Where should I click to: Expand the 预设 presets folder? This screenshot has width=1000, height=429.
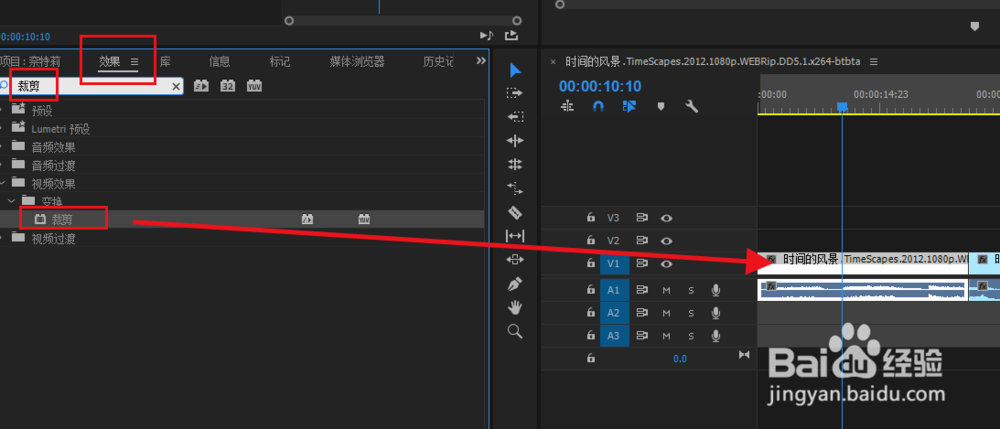[x=2, y=110]
